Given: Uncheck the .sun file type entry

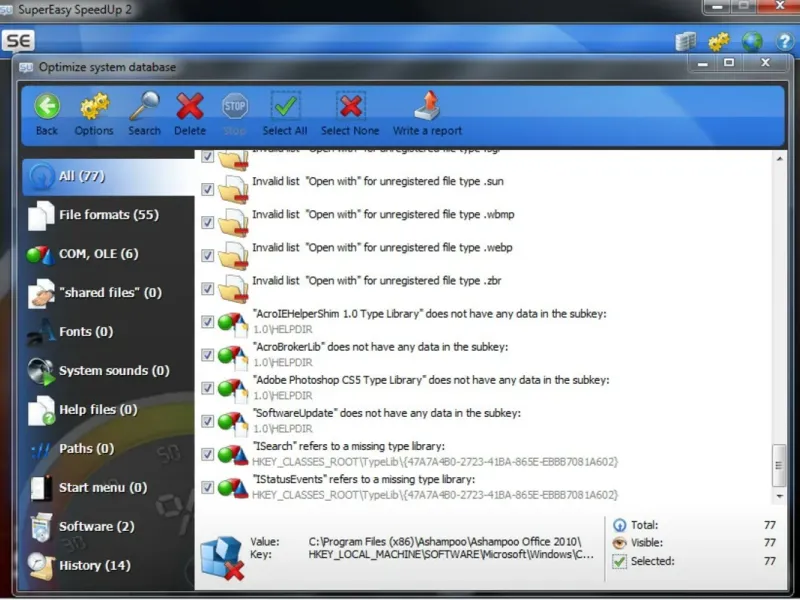Looking at the screenshot, I should click(207, 189).
